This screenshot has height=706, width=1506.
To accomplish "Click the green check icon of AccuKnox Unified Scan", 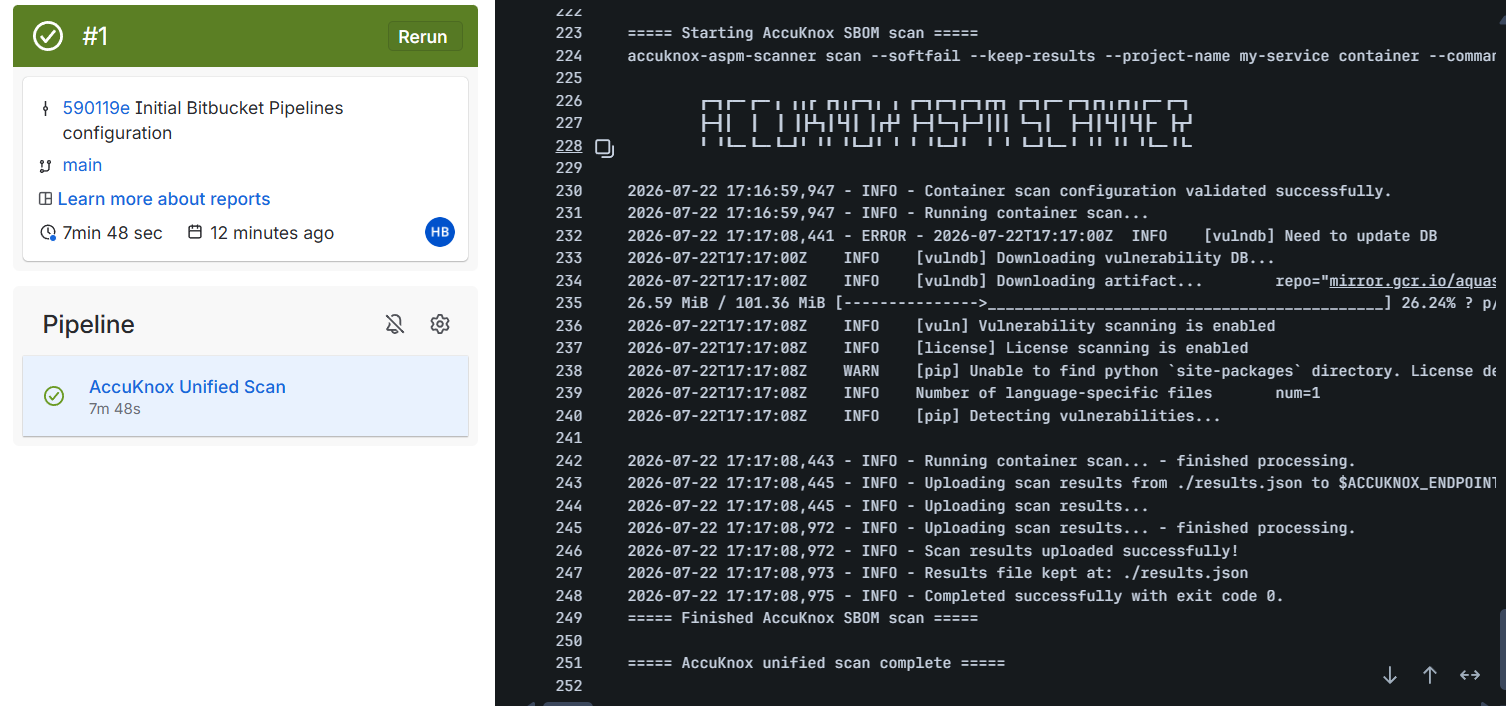I will pyautogui.click(x=54, y=396).
